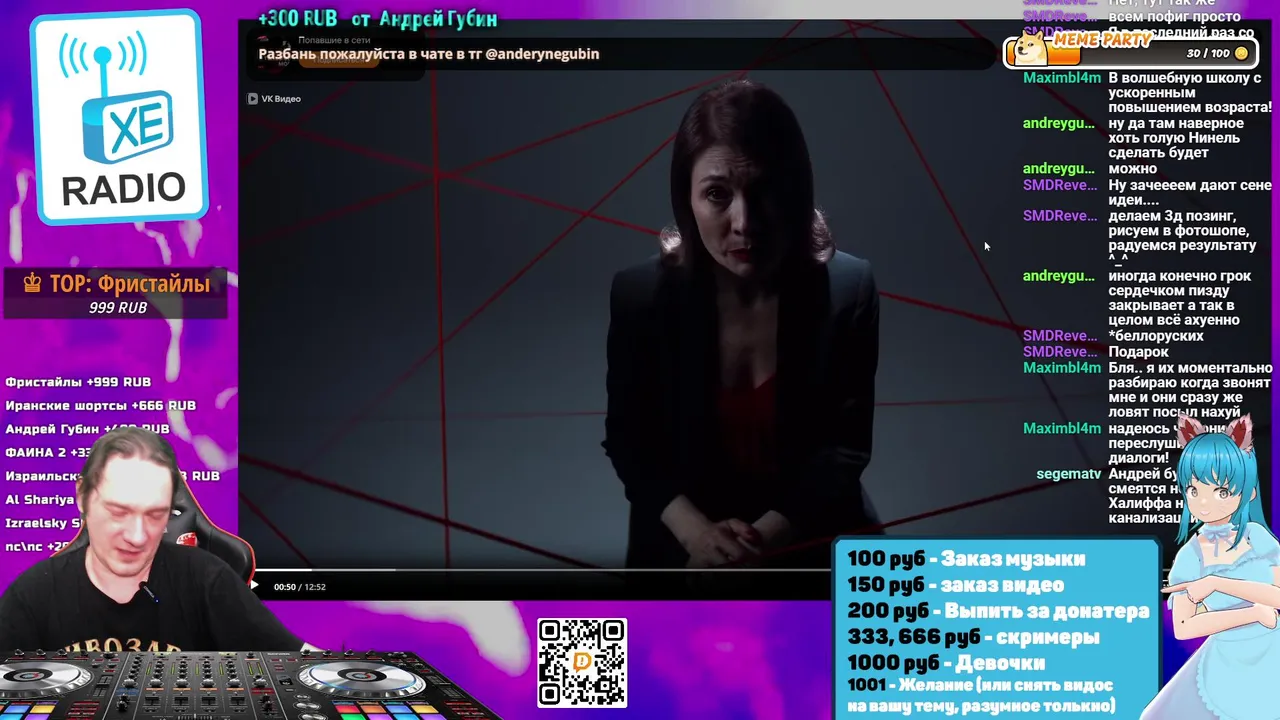Click the 'Разбань пожалуйста в чате' message
Screen dimensions: 1280x720
pos(429,54)
